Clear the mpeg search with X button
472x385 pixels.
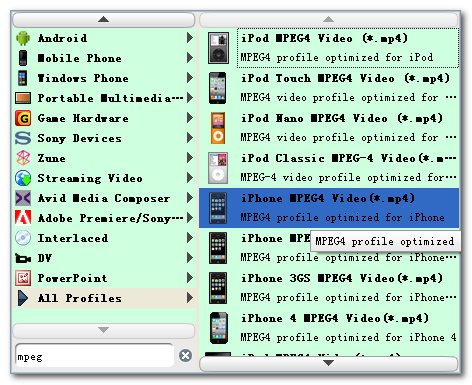[x=185, y=356]
